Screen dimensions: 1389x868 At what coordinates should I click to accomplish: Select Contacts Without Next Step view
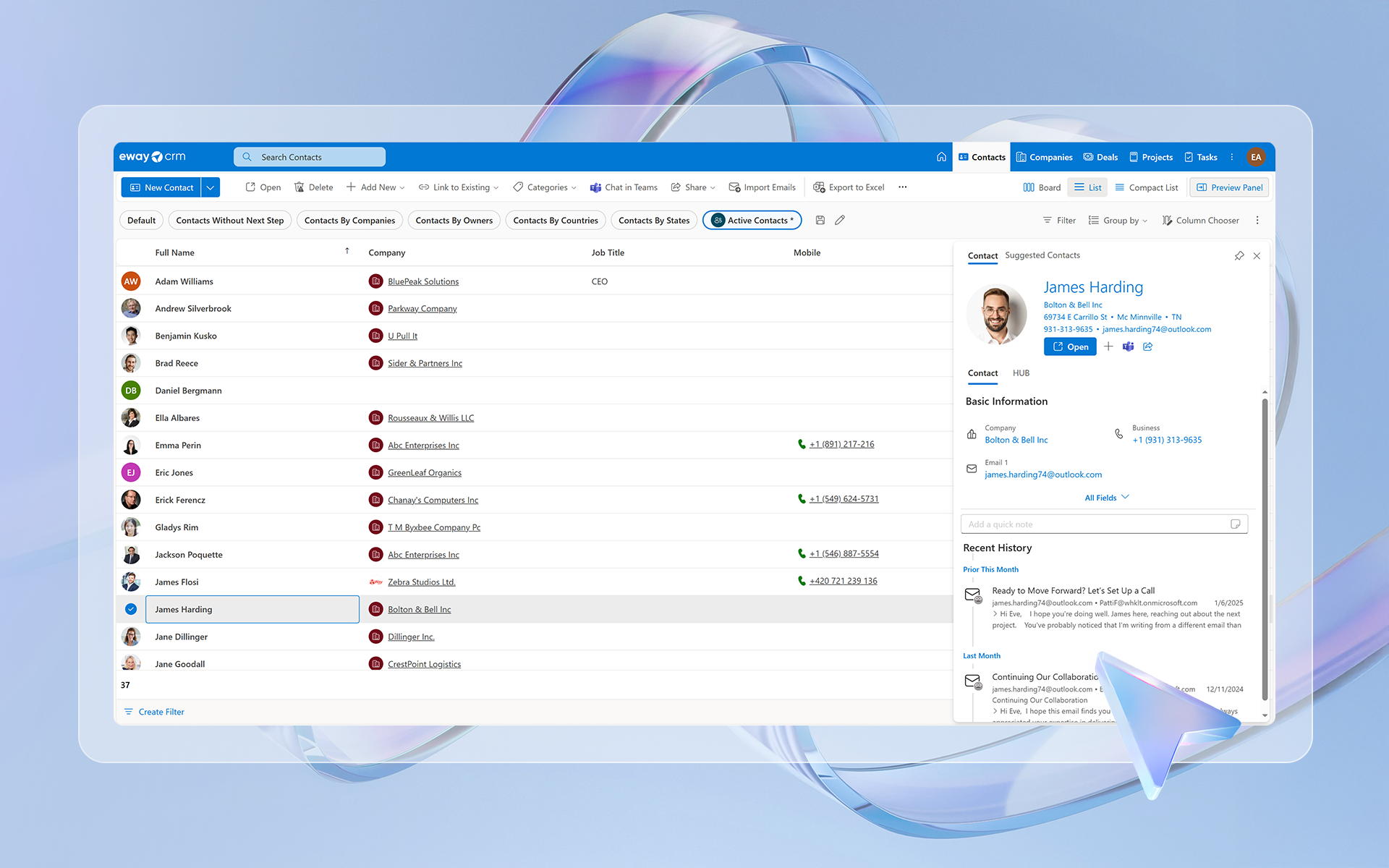point(230,221)
